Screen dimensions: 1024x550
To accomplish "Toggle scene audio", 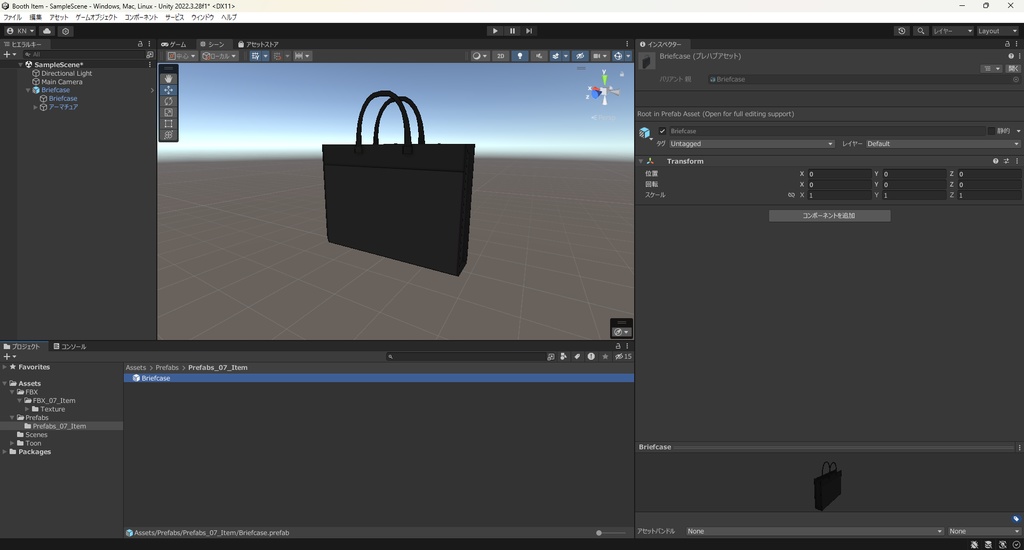I will 539,56.
